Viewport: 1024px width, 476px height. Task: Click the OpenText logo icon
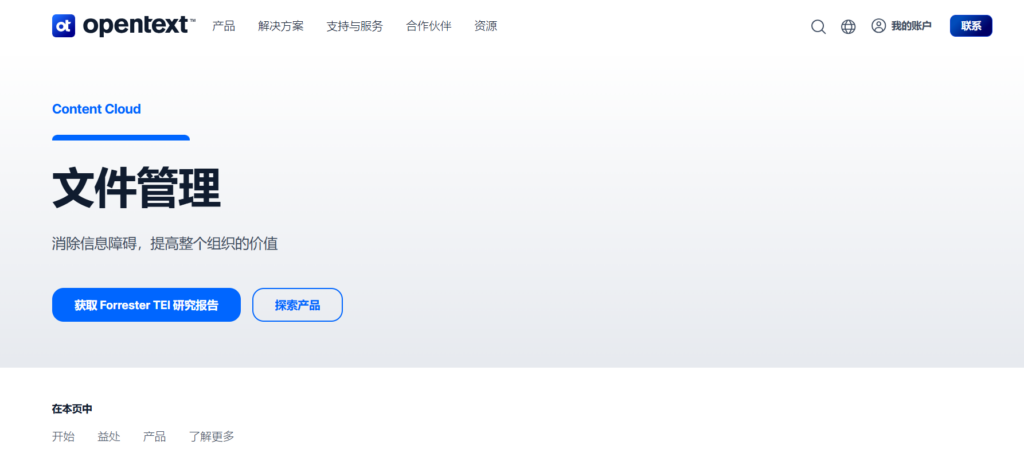click(x=64, y=26)
